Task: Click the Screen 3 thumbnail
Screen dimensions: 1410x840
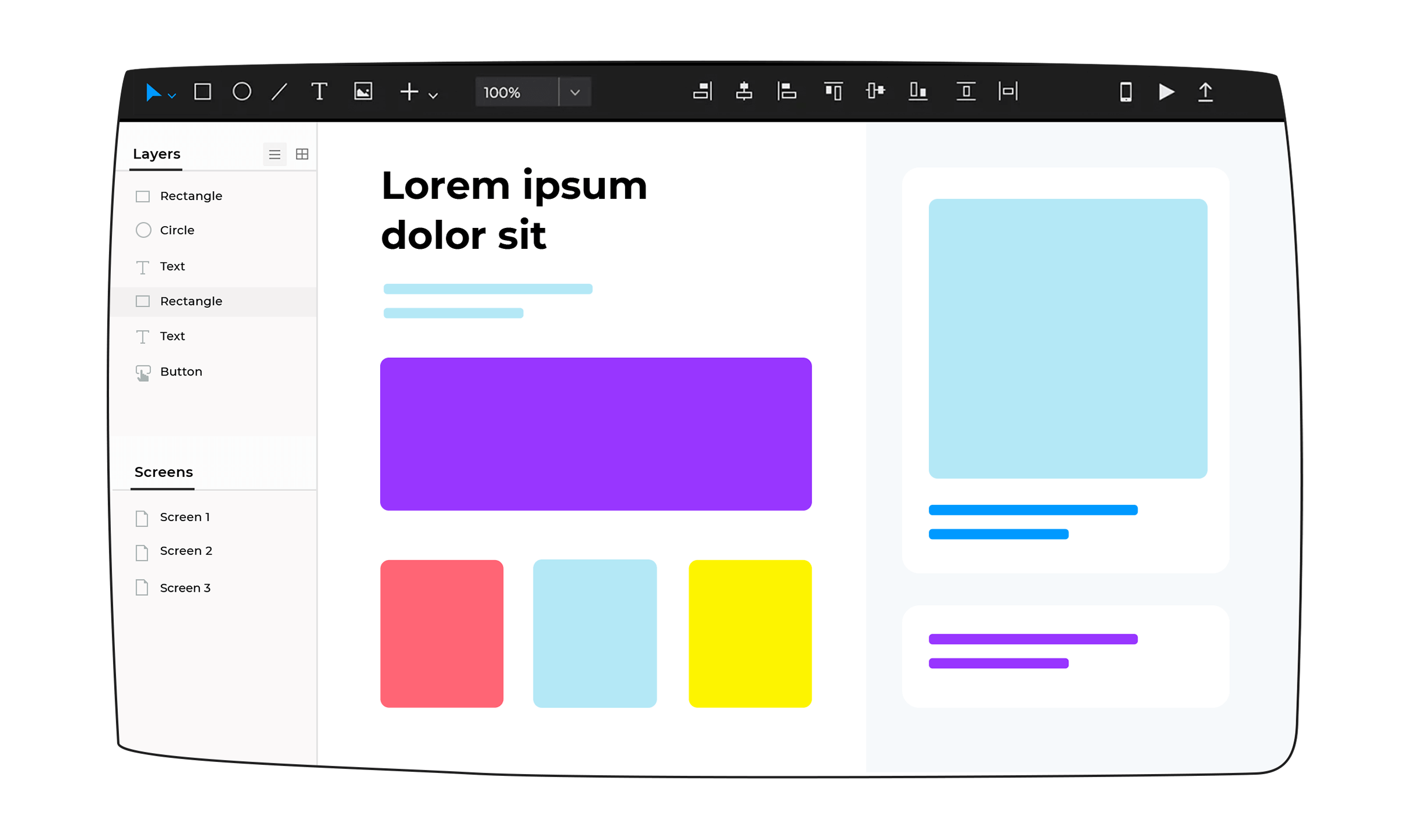Action: pos(185,587)
